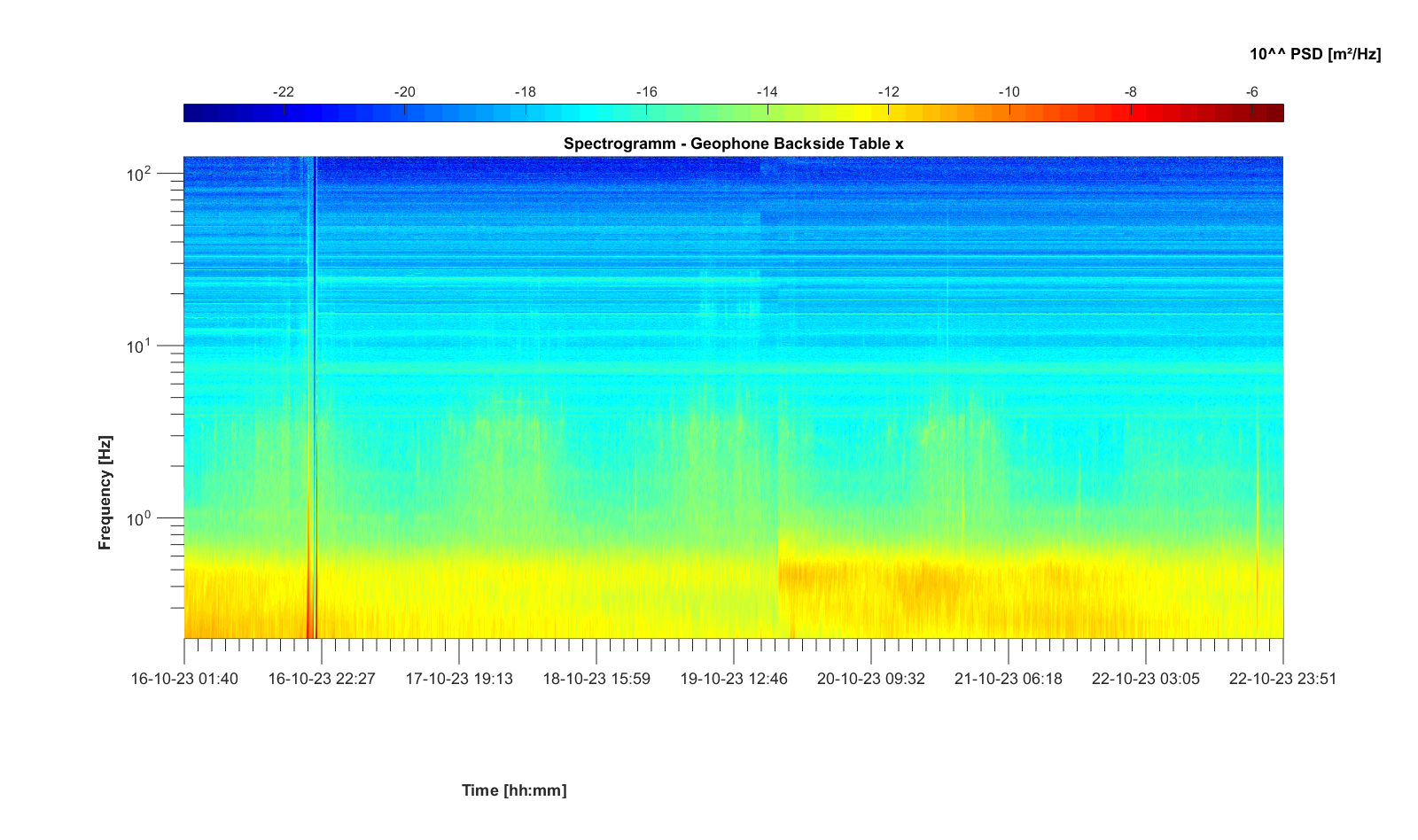Click the time label '20-10-23 09:32'

pos(871,679)
